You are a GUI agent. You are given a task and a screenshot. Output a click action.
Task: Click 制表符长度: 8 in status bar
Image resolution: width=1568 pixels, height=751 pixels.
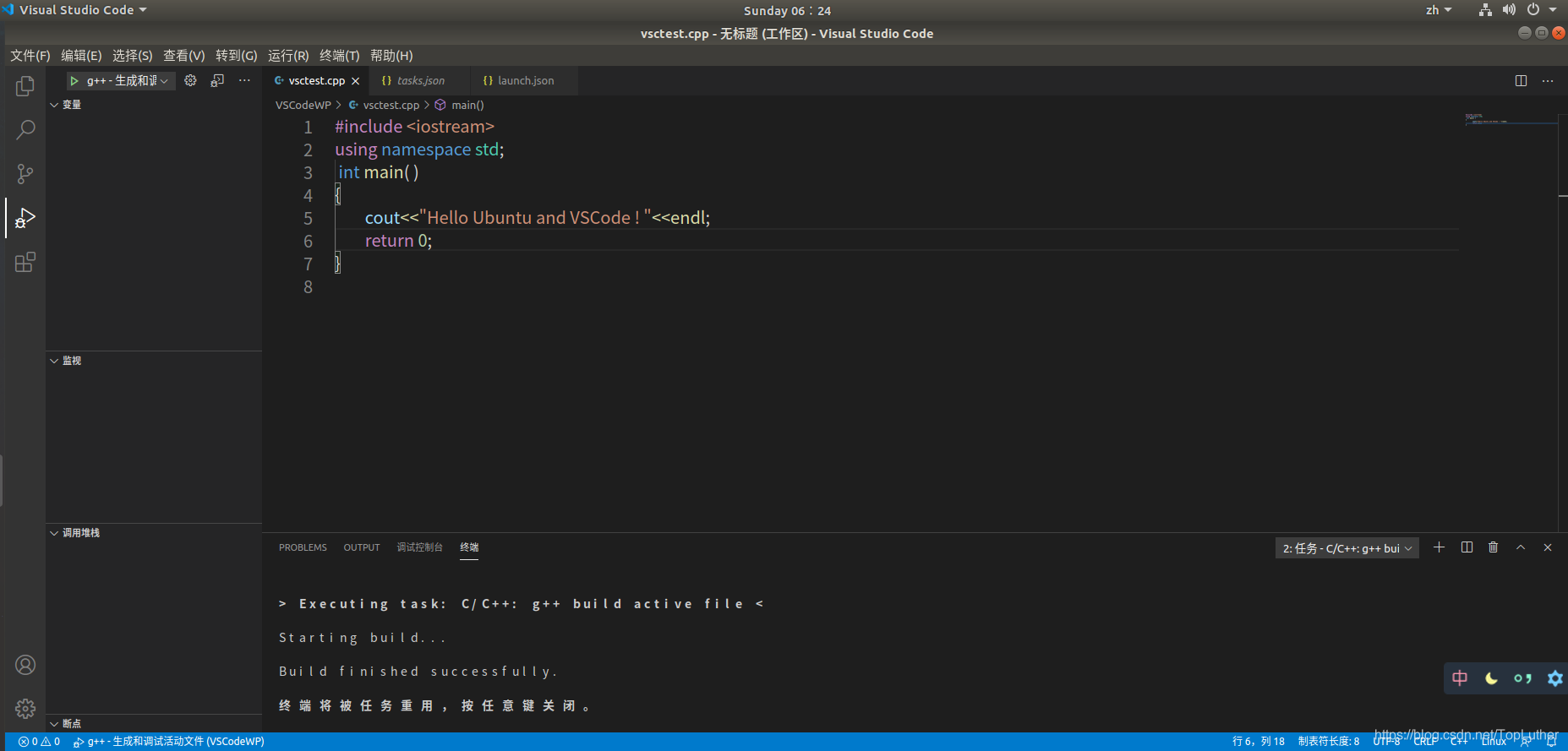[x=1329, y=742]
